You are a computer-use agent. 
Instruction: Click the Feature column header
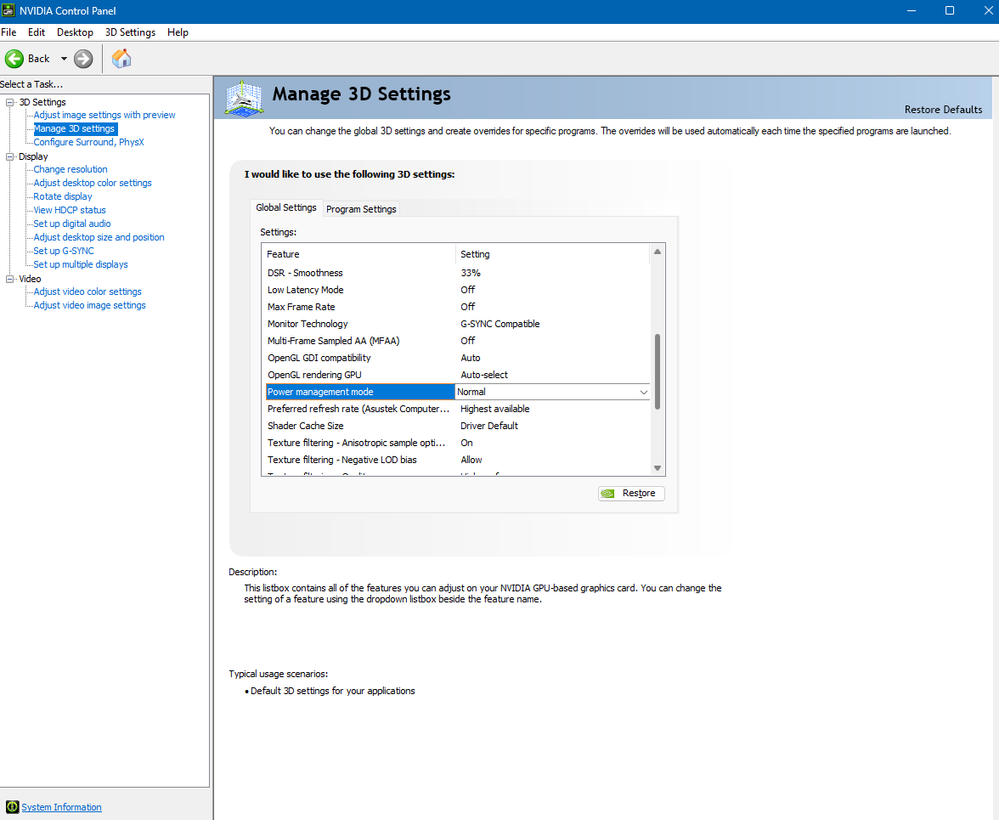pyautogui.click(x=359, y=254)
